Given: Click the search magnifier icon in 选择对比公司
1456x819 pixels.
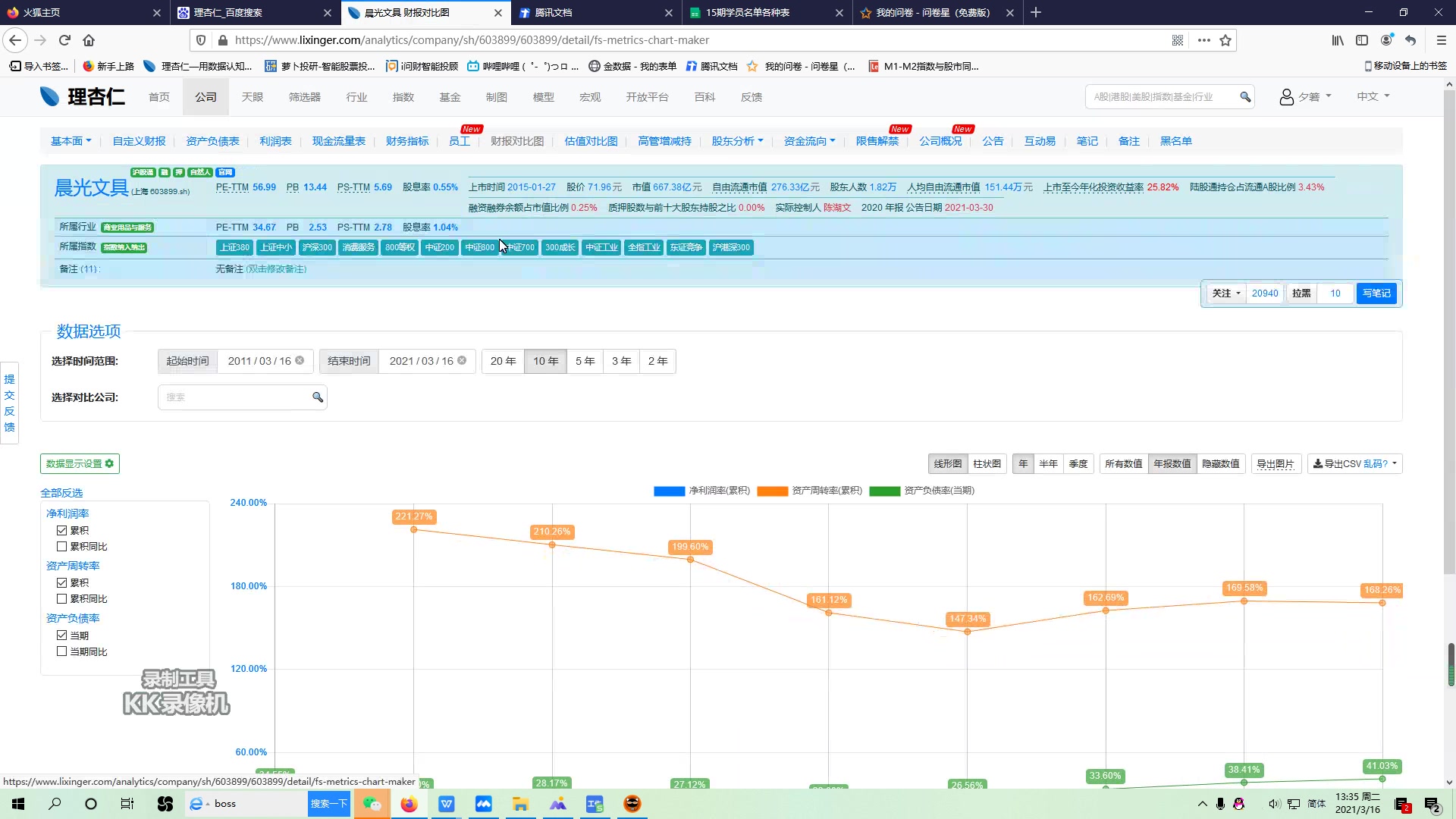Looking at the screenshot, I should tap(318, 397).
